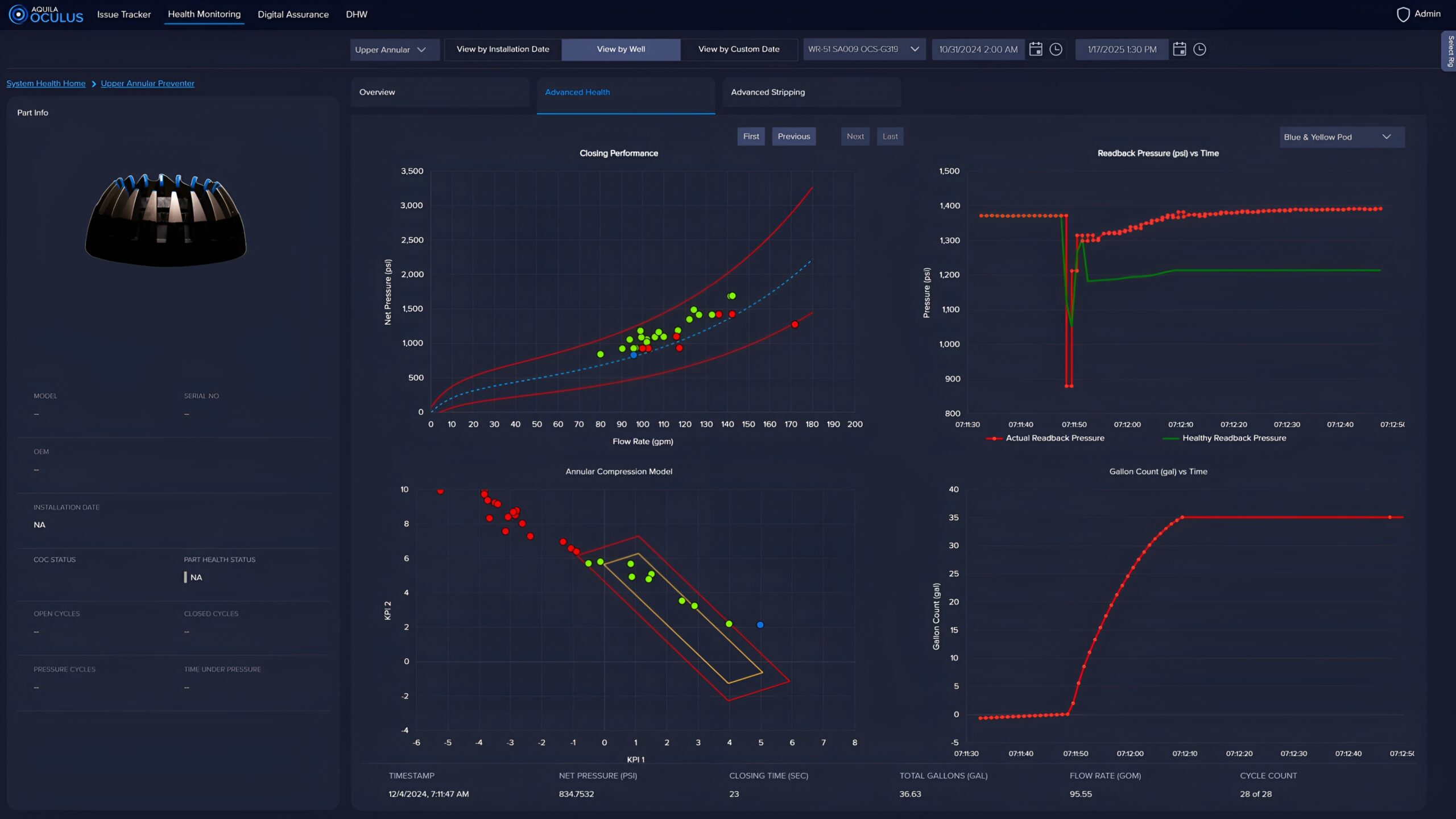Viewport: 1456px width, 819px height.
Task: Open the end date calendar icon
Action: 1180,49
